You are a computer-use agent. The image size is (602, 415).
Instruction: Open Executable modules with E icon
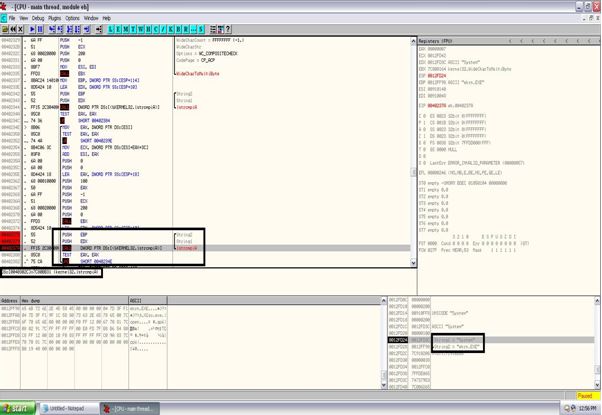[119, 29]
